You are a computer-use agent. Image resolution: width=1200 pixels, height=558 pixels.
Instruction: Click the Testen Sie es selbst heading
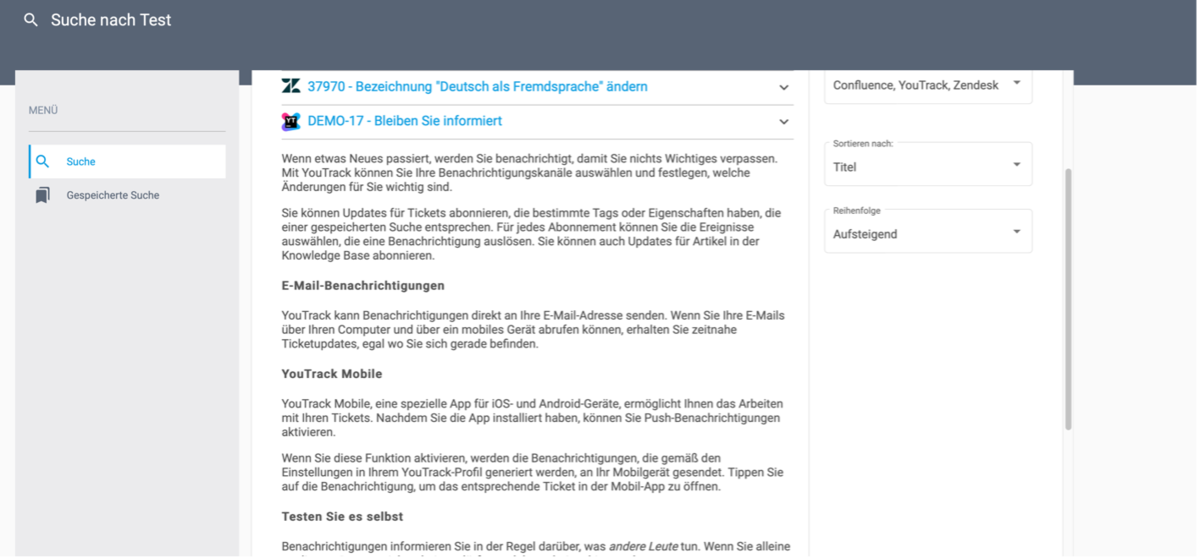[342, 516]
